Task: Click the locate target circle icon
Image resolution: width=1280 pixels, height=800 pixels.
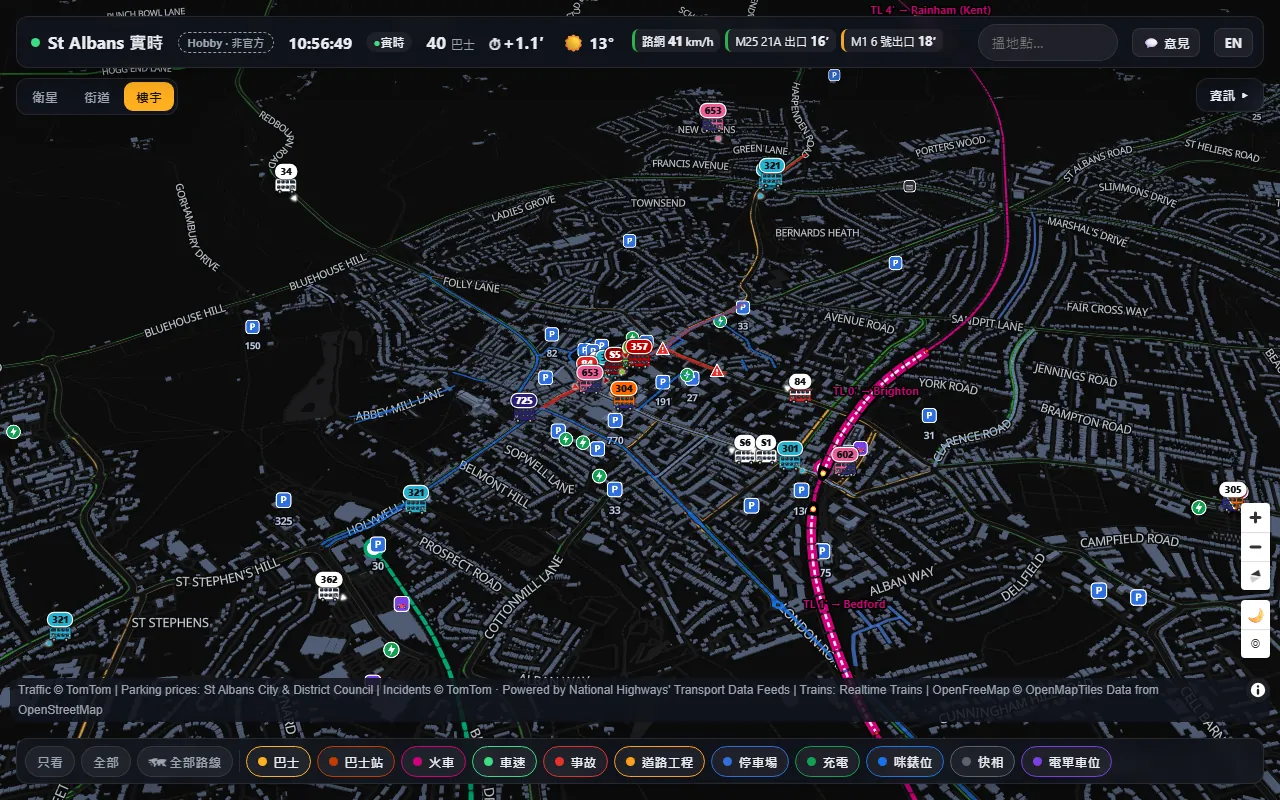Action: (1256, 643)
